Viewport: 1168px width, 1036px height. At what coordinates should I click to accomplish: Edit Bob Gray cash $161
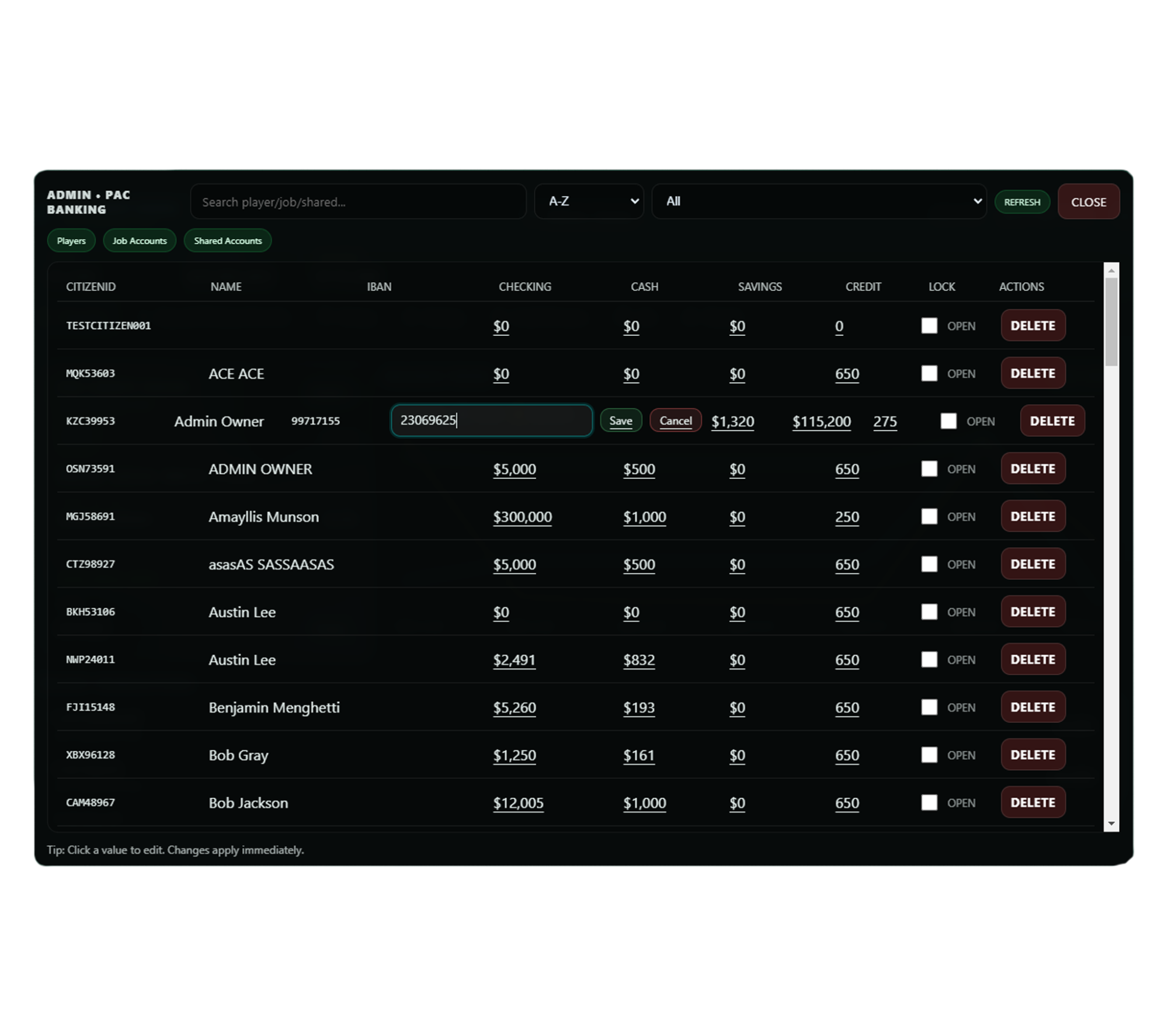click(x=639, y=756)
